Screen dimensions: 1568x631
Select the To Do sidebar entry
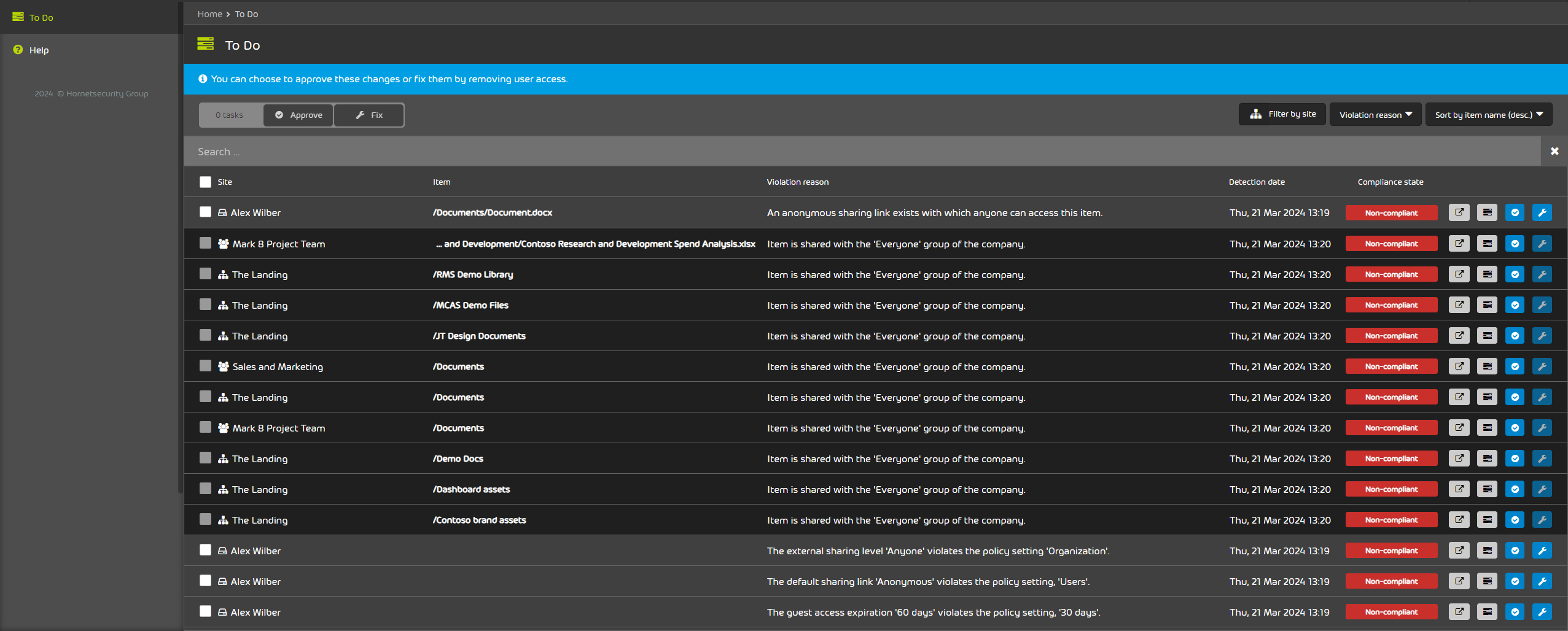pos(41,17)
